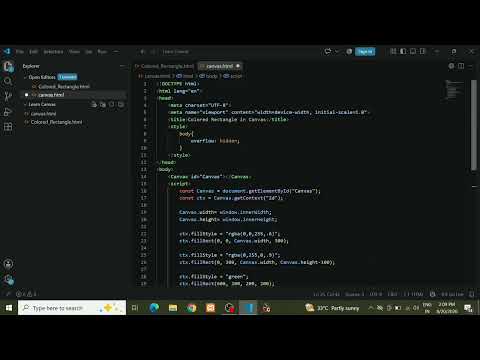
Task: Open Colored_Rectangle.html under Open Editors
Action: coord(64,86)
